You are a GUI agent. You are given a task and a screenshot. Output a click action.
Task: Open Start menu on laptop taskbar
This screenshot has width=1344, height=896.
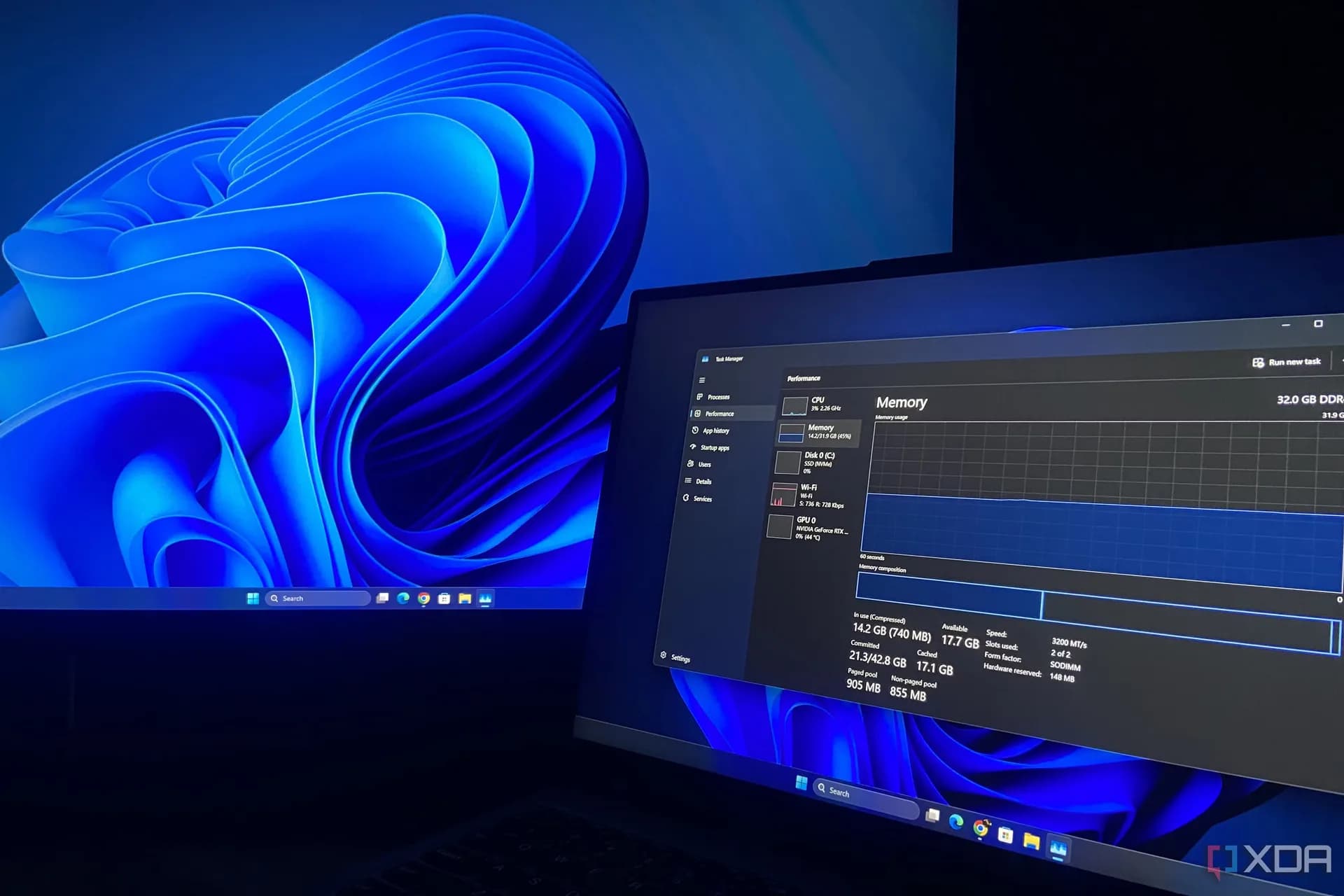pos(801,782)
